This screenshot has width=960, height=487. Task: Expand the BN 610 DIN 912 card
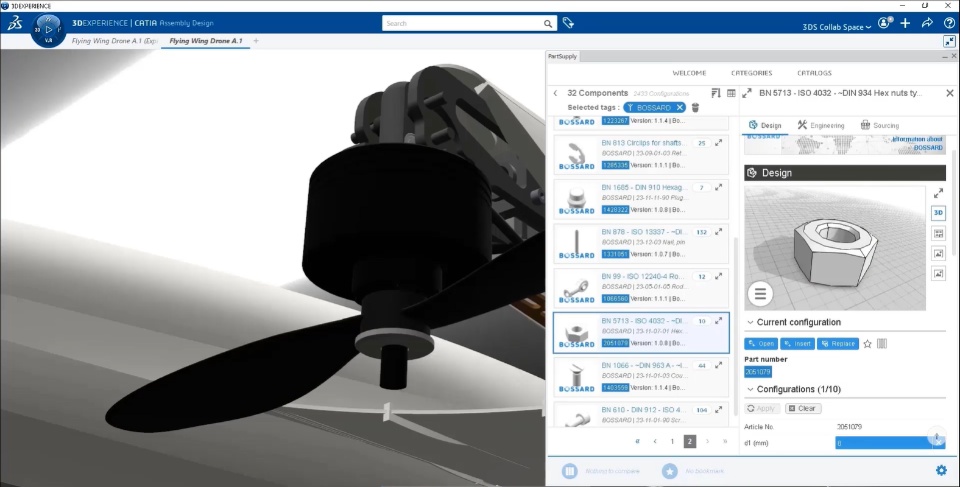coord(719,410)
